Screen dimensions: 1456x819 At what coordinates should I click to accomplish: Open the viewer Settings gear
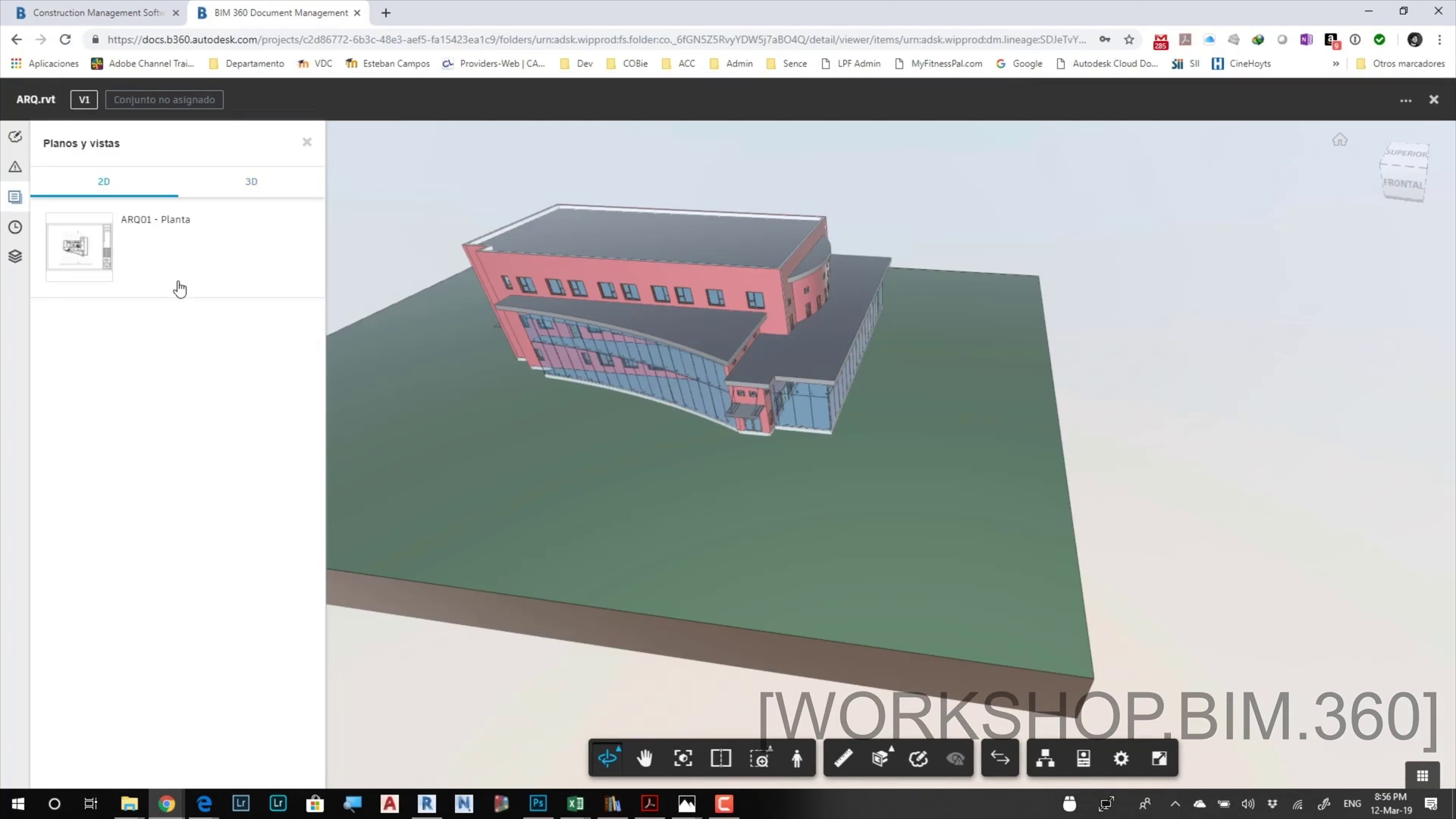pos(1121,758)
